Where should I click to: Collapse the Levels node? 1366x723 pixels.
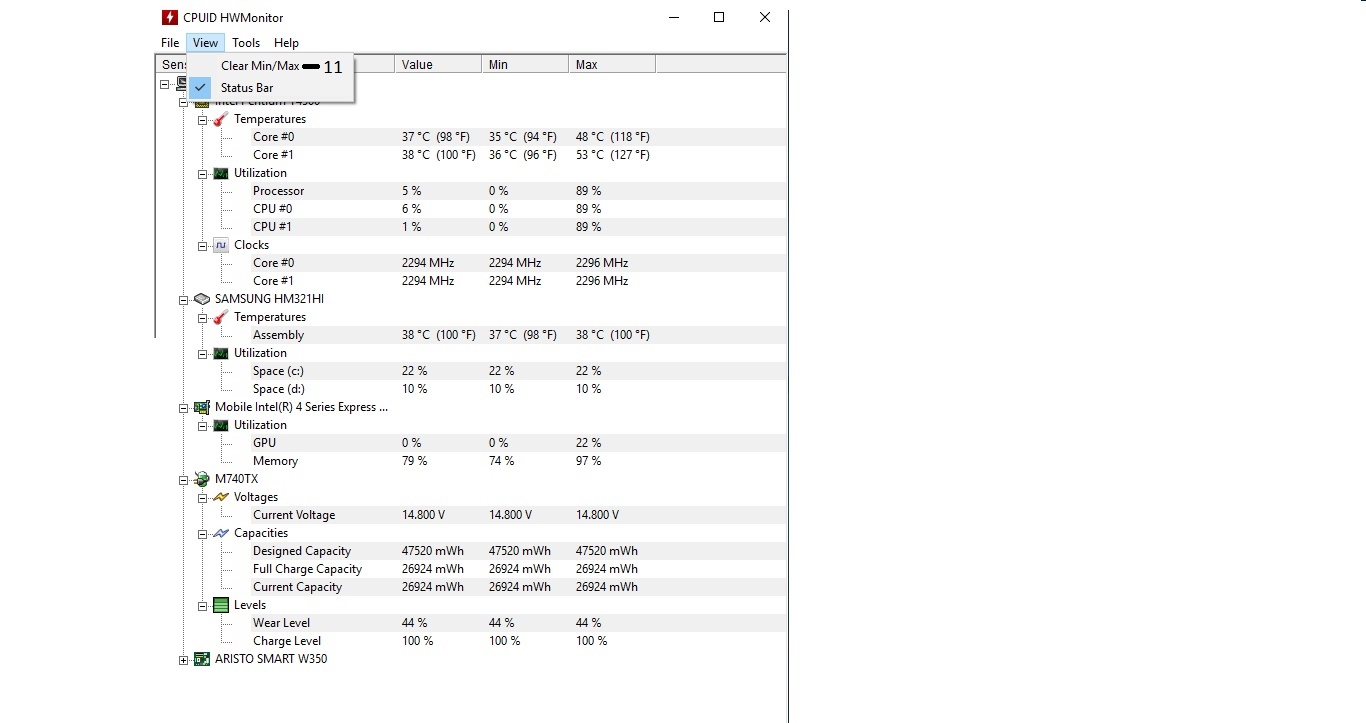pyautogui.click(x=202, y=605)
